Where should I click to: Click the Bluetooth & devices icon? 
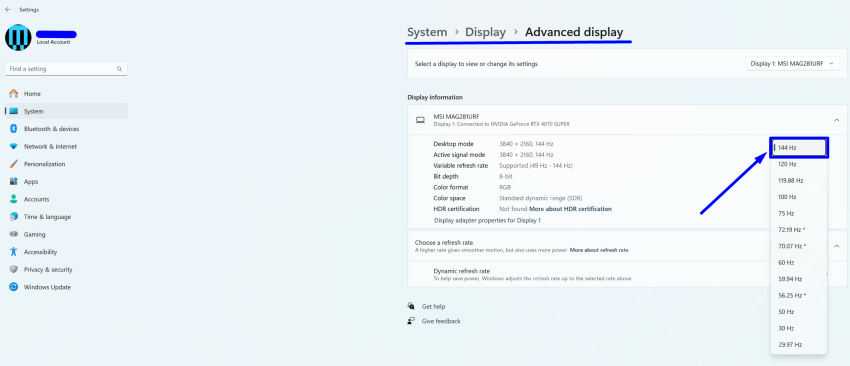click(x=14, y=129)
